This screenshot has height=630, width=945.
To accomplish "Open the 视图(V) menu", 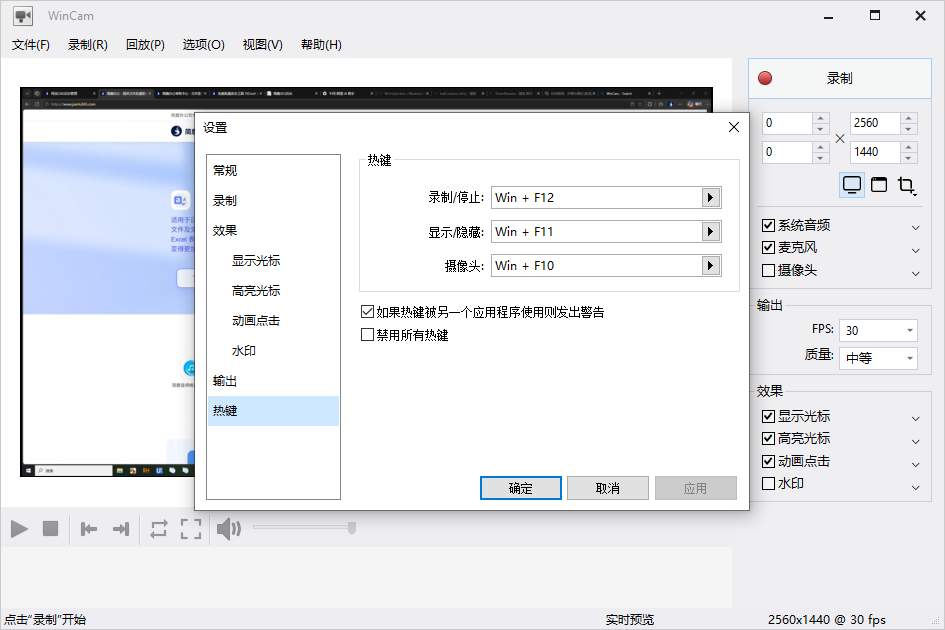I will (263, 45).
